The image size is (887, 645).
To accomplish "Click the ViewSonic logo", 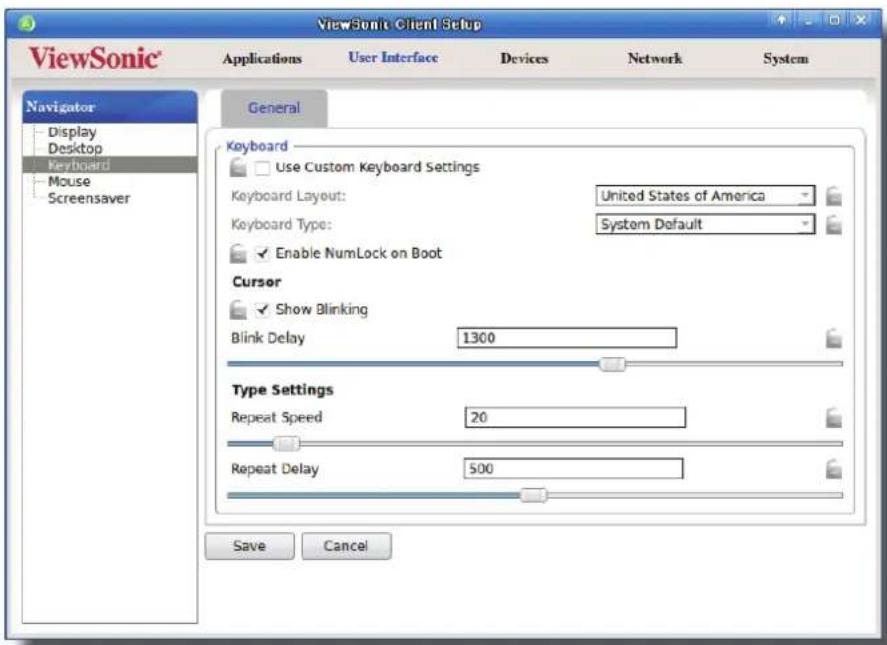I will pyautogui.click(x=94, y=58).
